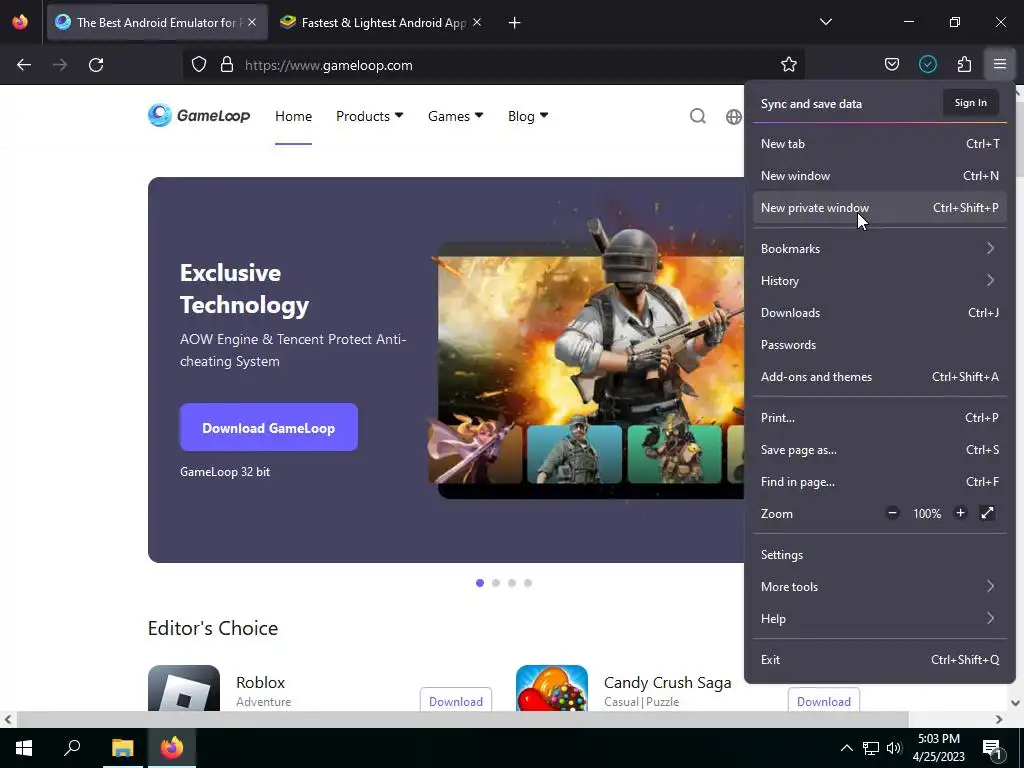Zoom in with the plus button
The height and width of the screenshot is (768, 1024).
click(960, 513)
